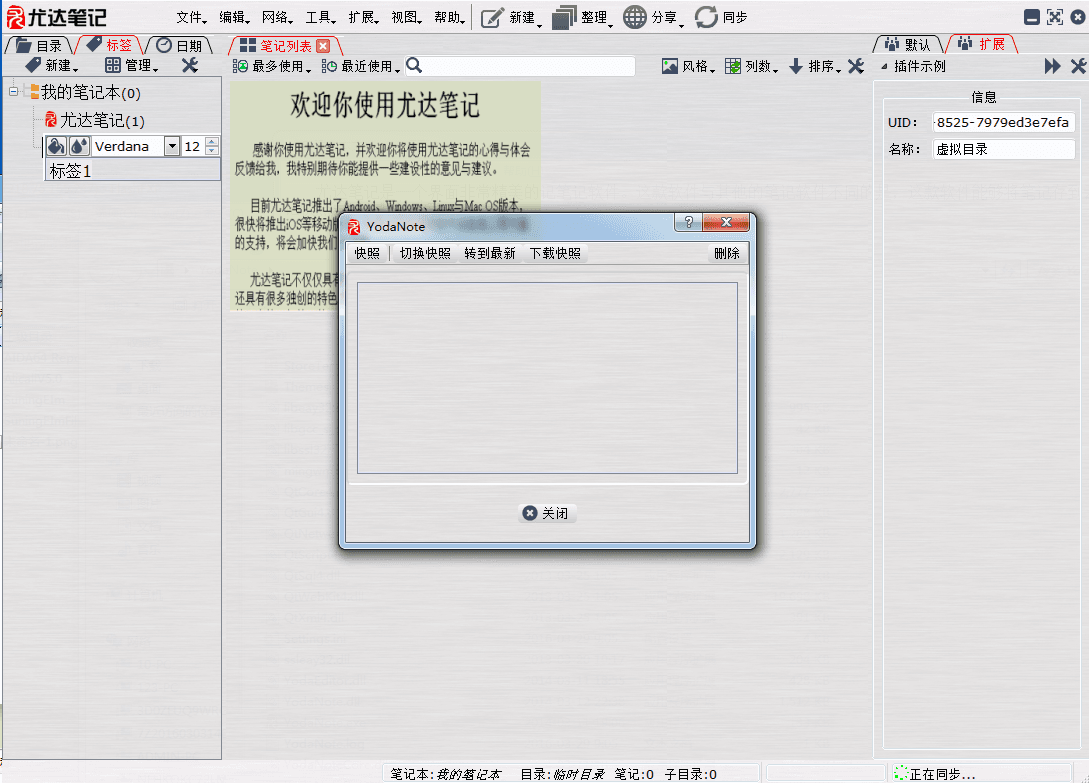Click the 删除 button in dialog
The image size is (1089, 783).
(x=726, y=254)
